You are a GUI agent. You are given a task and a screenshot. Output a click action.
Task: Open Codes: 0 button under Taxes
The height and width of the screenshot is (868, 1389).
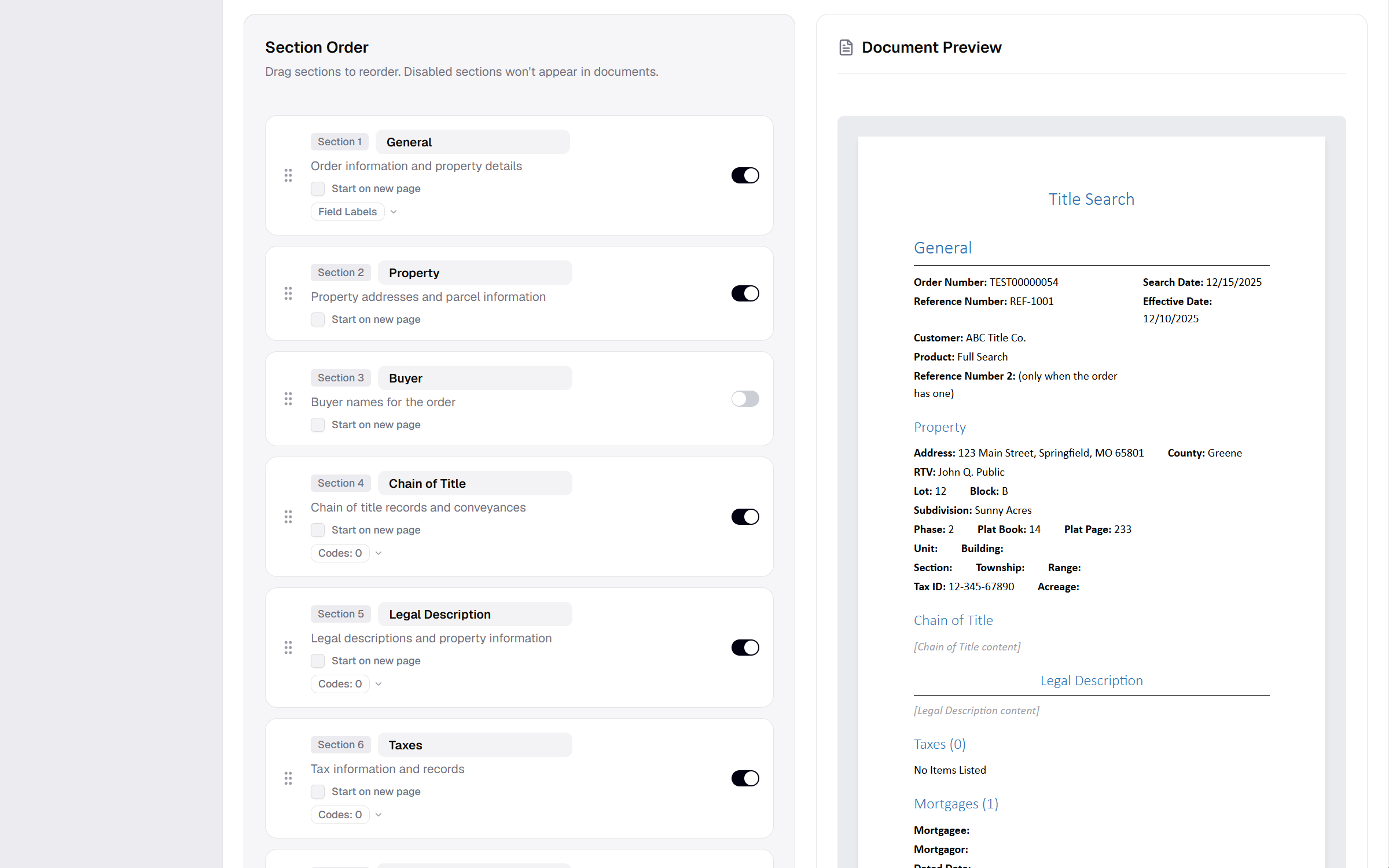click(340, 815)
